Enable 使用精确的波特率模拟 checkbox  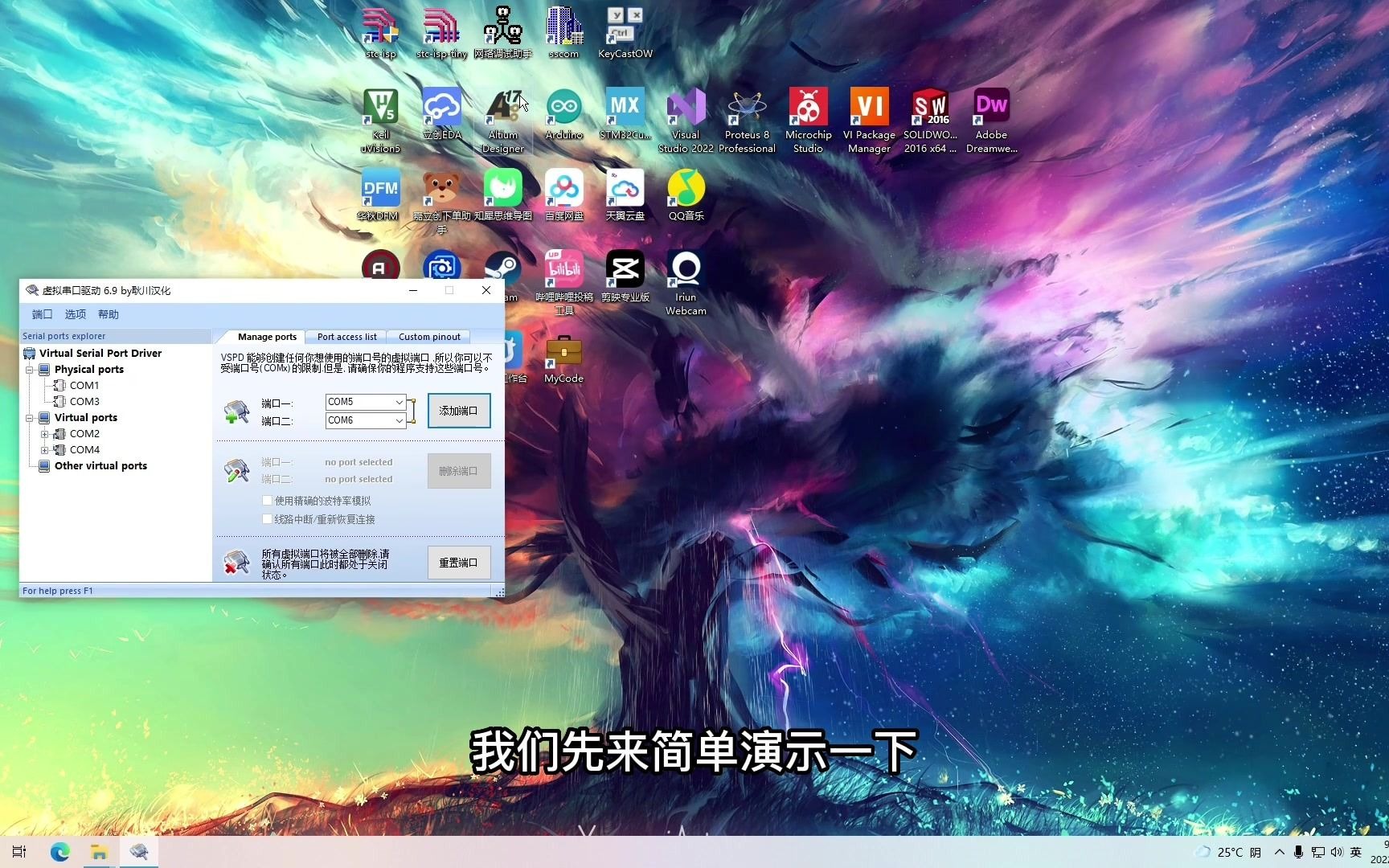pos(268,500)
